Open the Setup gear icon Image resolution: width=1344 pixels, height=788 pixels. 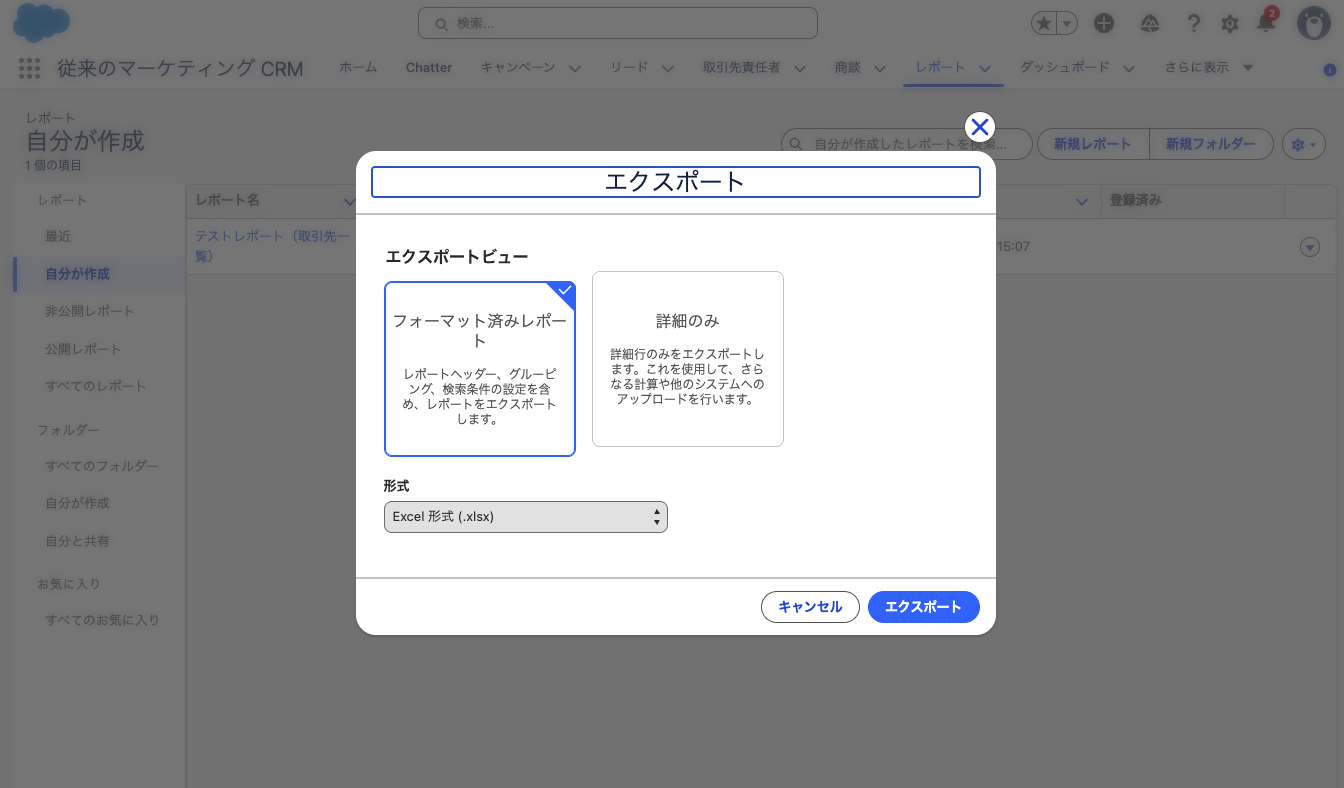[x=1229, y=23]
